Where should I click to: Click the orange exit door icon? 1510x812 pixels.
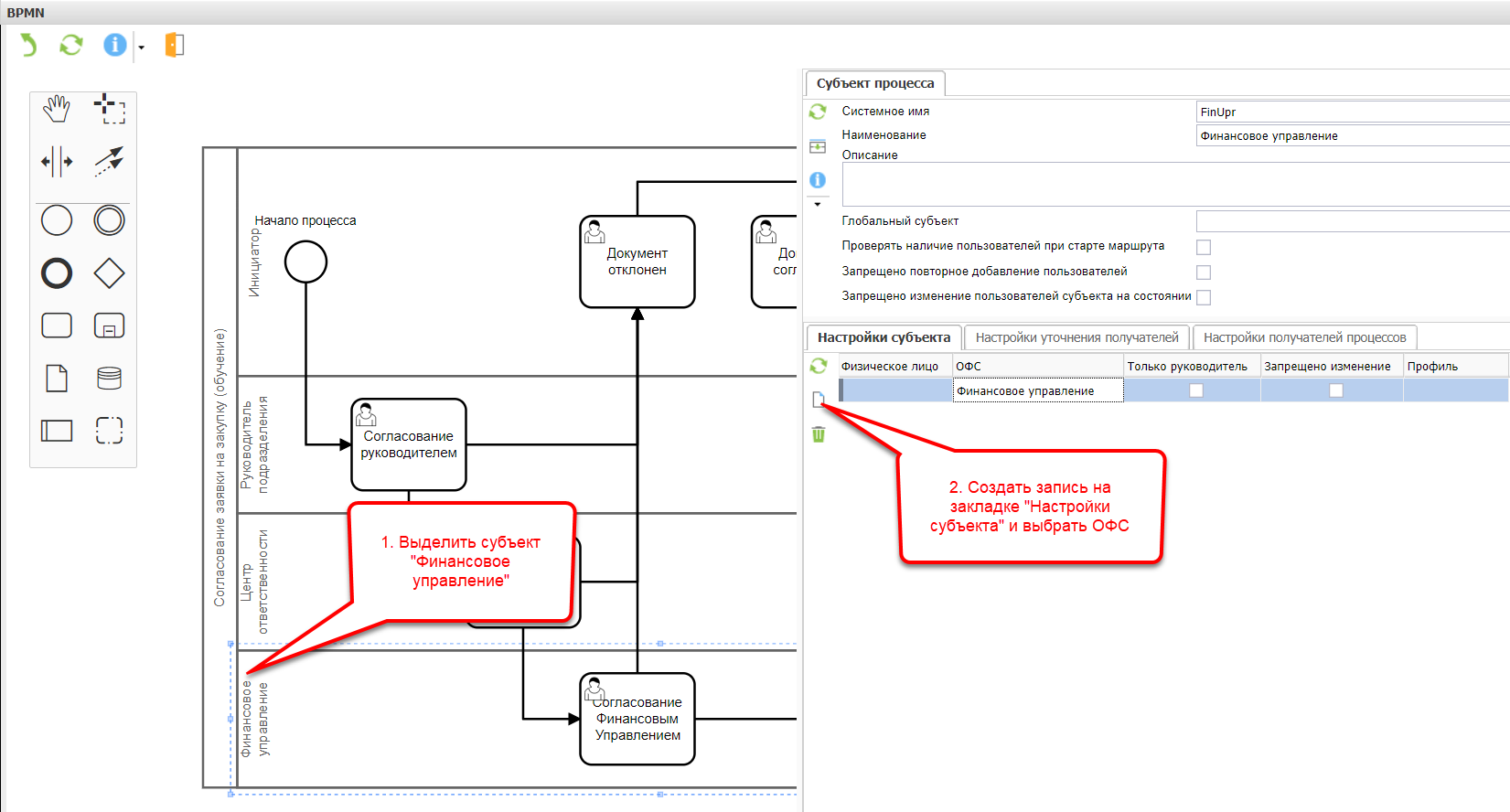pos(174,45)
